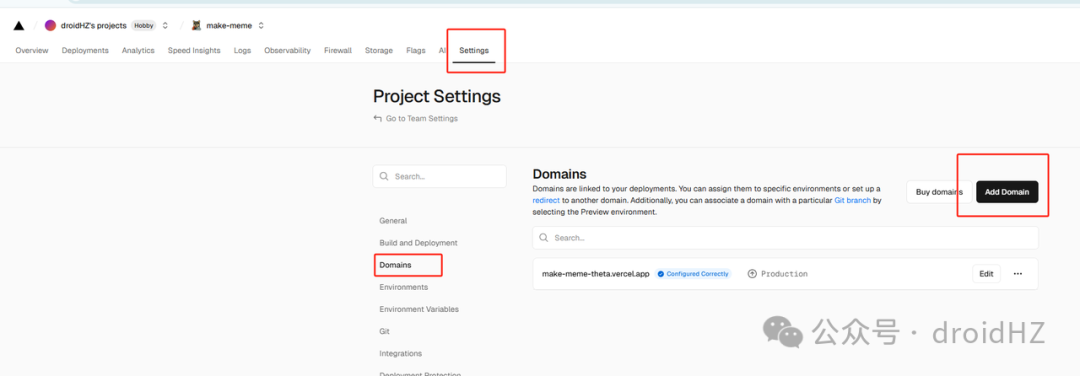Click the make-meme project icon
Screen dimensions: 1080x376
coord(196,25)
